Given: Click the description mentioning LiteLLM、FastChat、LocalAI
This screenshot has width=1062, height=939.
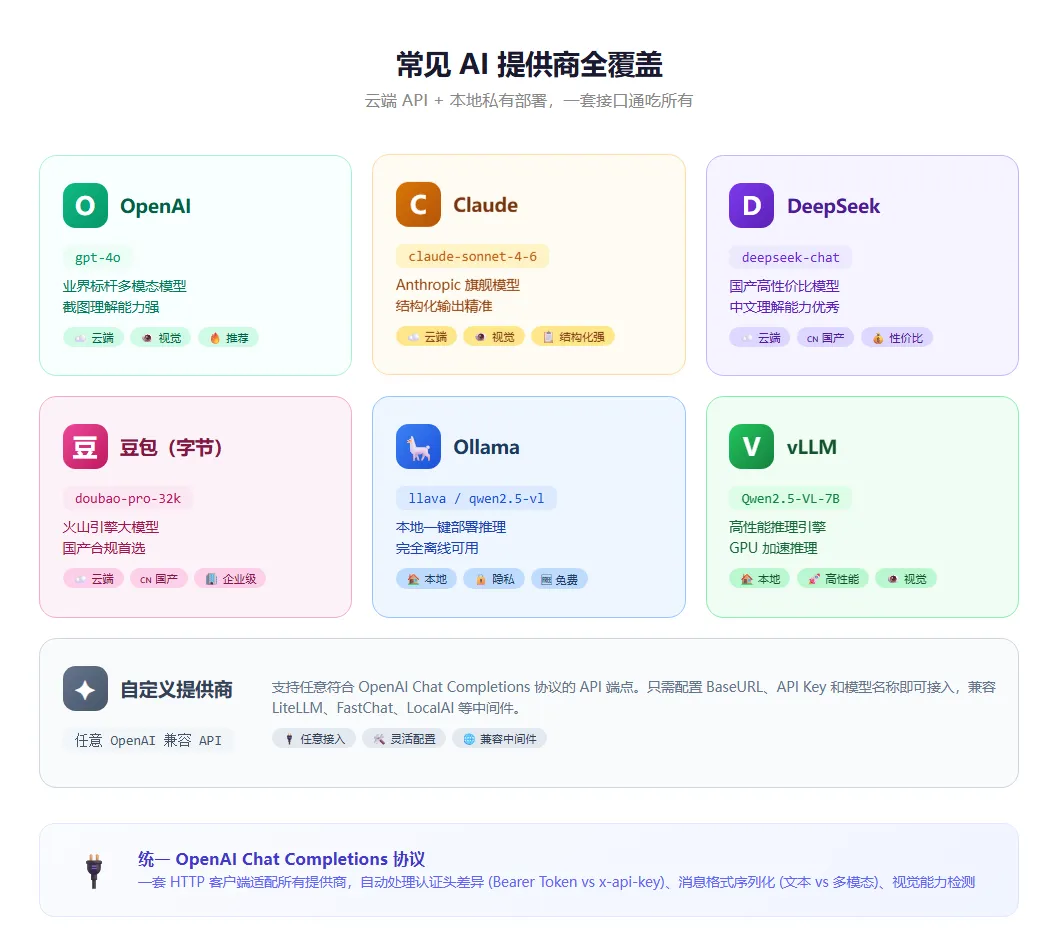Looking at the screenshot, I should click(x=634, y=697).
